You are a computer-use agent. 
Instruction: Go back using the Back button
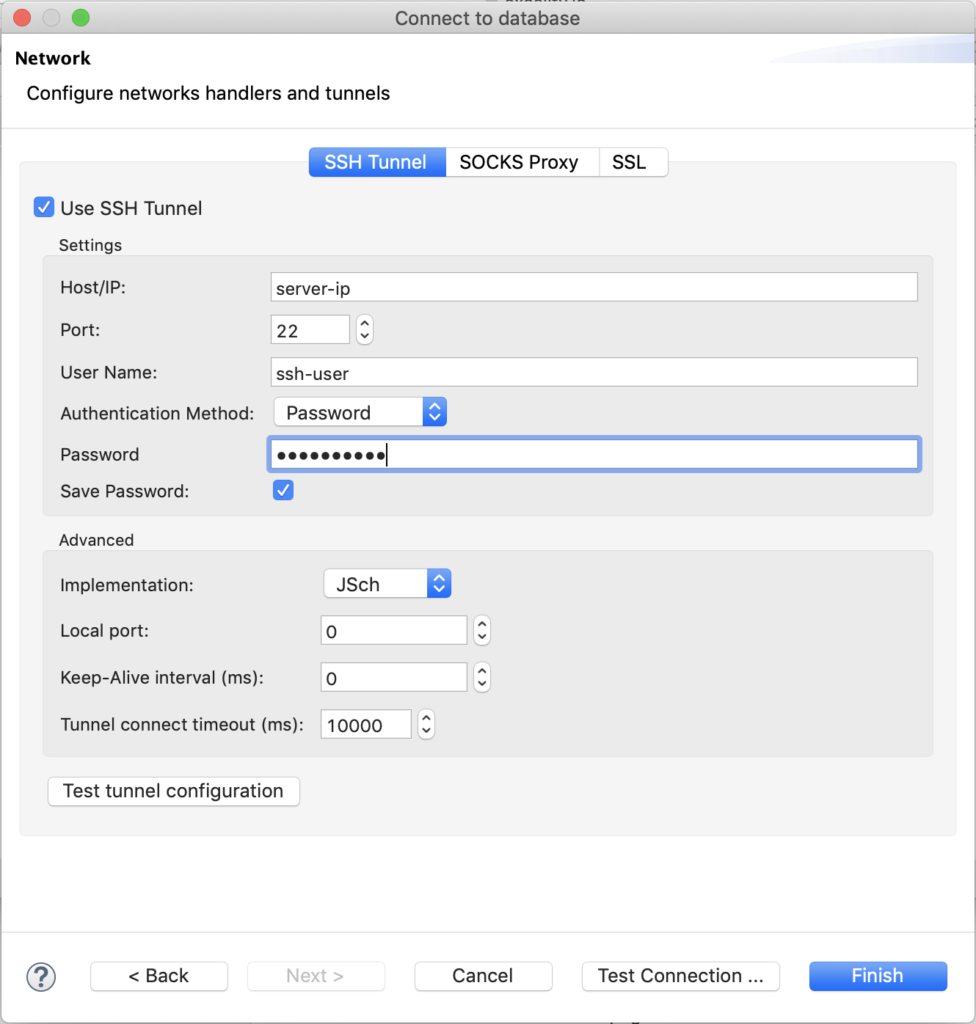(x=158, y=976)
